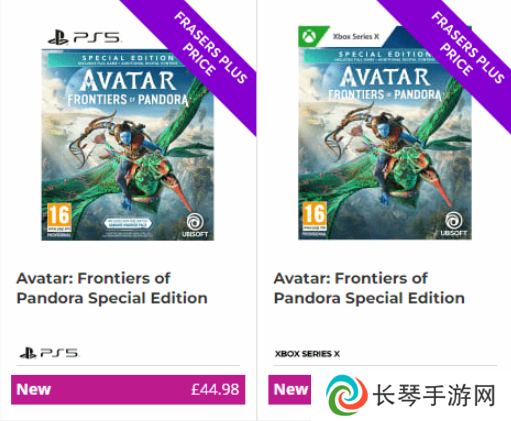Click the PS5 logo above left cover
The image size is (511, 421).
[84, 38]
